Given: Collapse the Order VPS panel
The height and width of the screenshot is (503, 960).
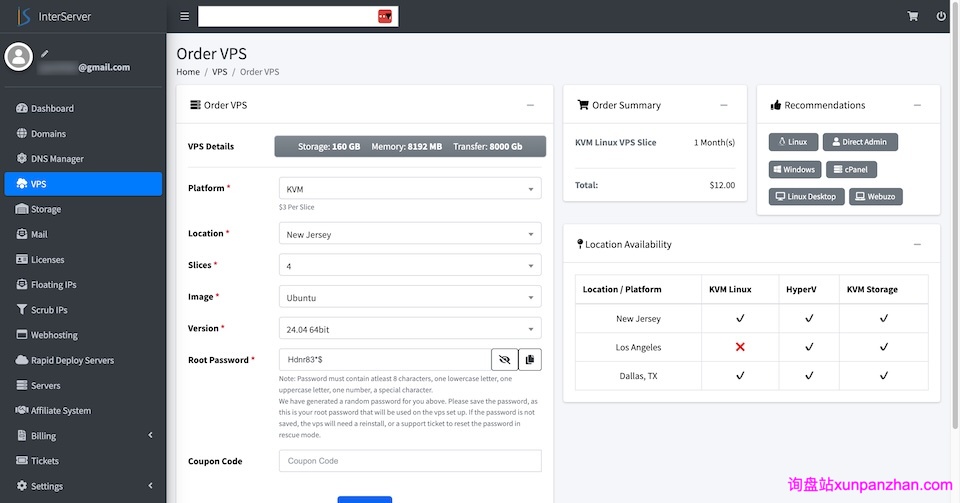Looking at the screenshot, I should pyautogui.click(x=530, y=105).
